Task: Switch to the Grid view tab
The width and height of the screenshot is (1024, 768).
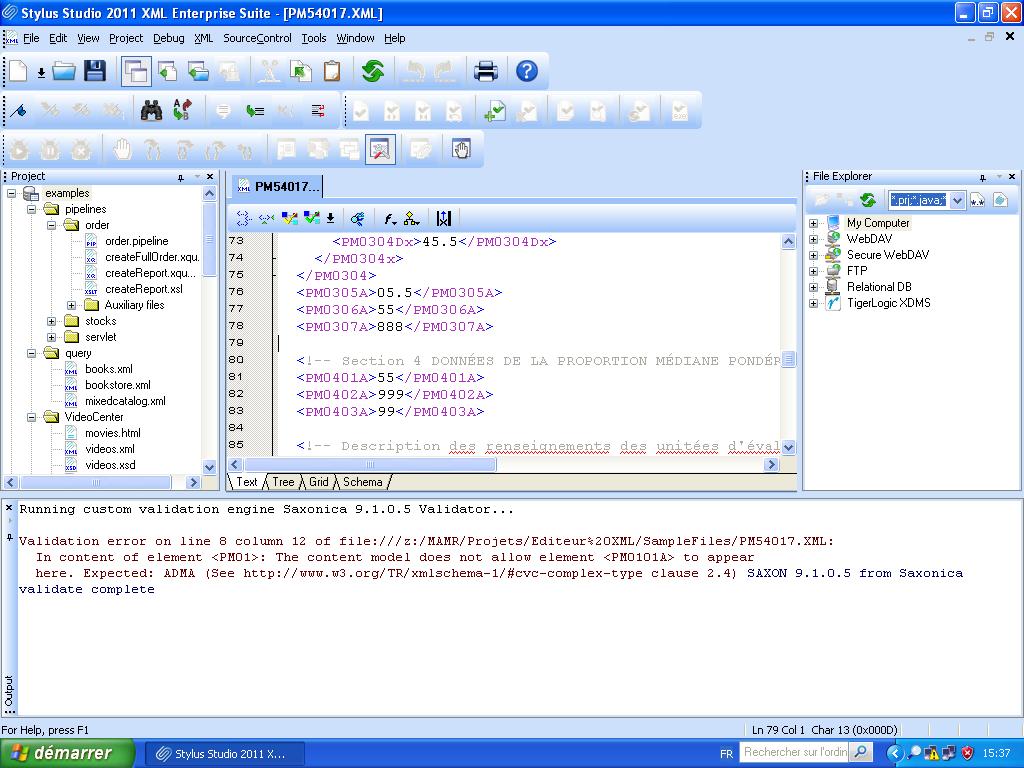Action: tap(318, 482)
